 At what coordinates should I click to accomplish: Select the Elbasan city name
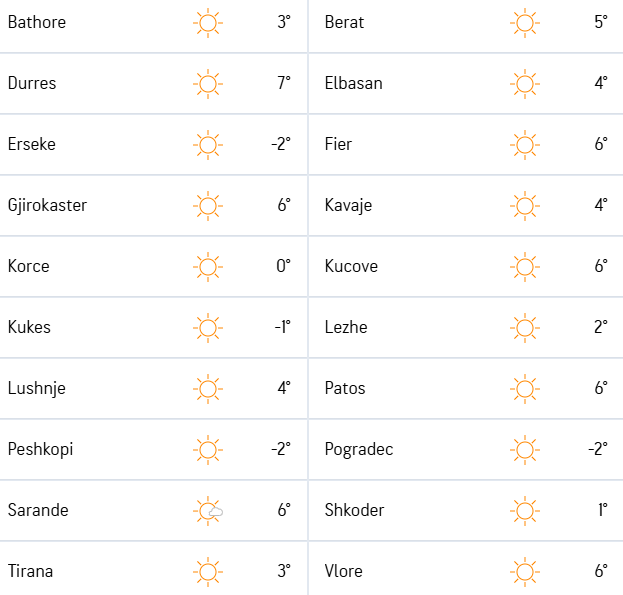[354, 83]
